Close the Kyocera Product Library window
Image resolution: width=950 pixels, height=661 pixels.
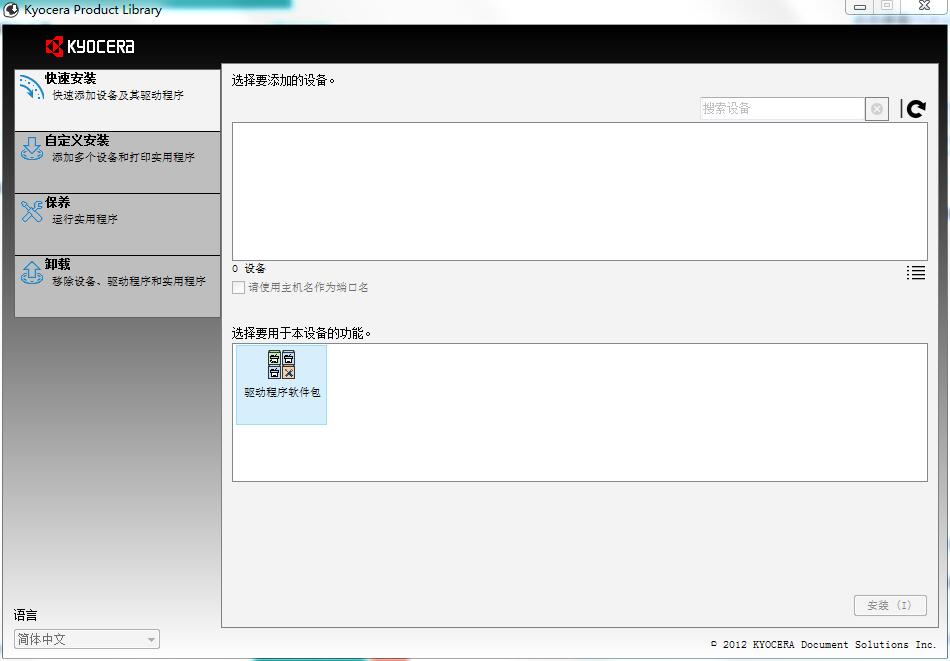[x=925, y=6]
